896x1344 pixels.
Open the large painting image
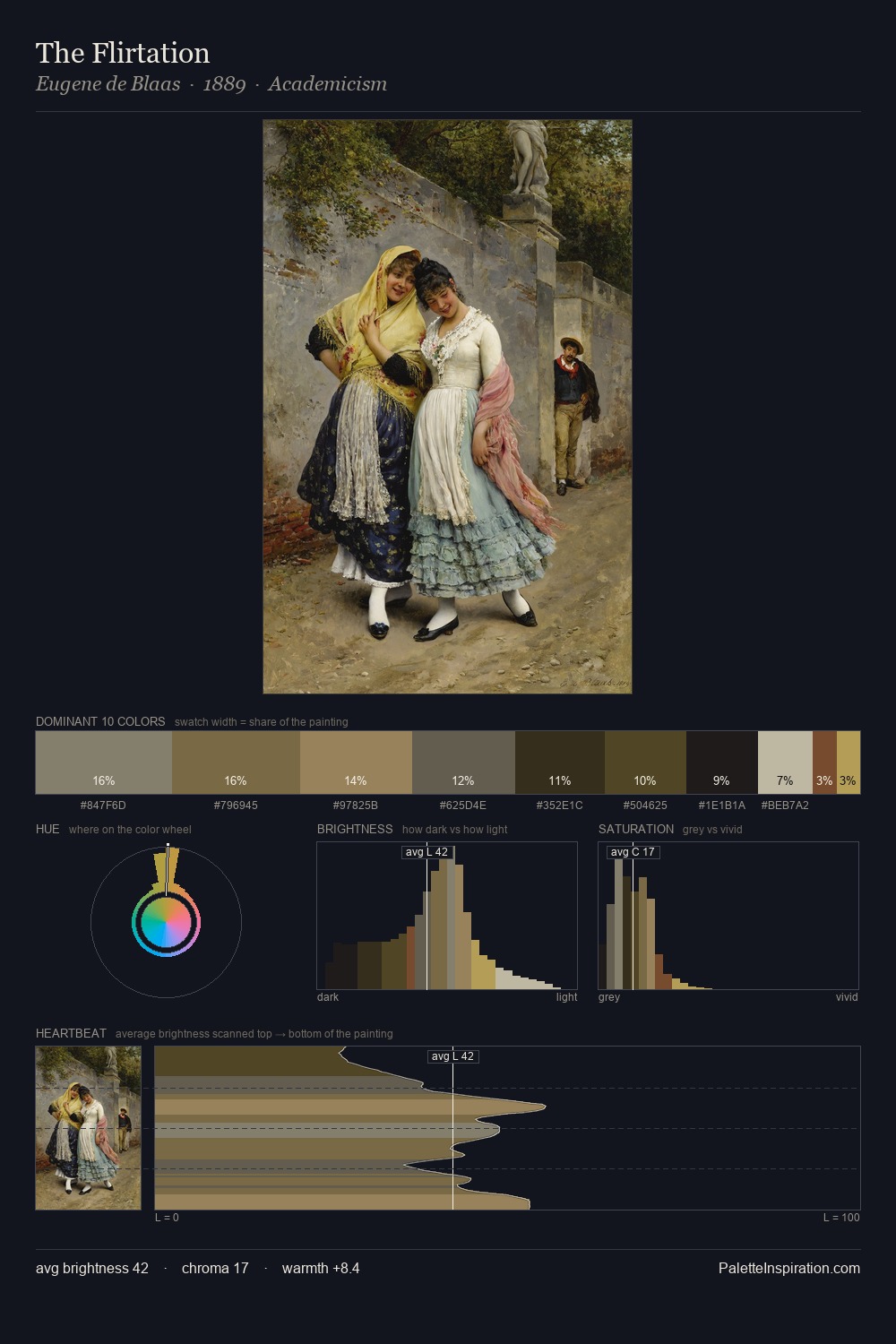(x=447, y=407)
